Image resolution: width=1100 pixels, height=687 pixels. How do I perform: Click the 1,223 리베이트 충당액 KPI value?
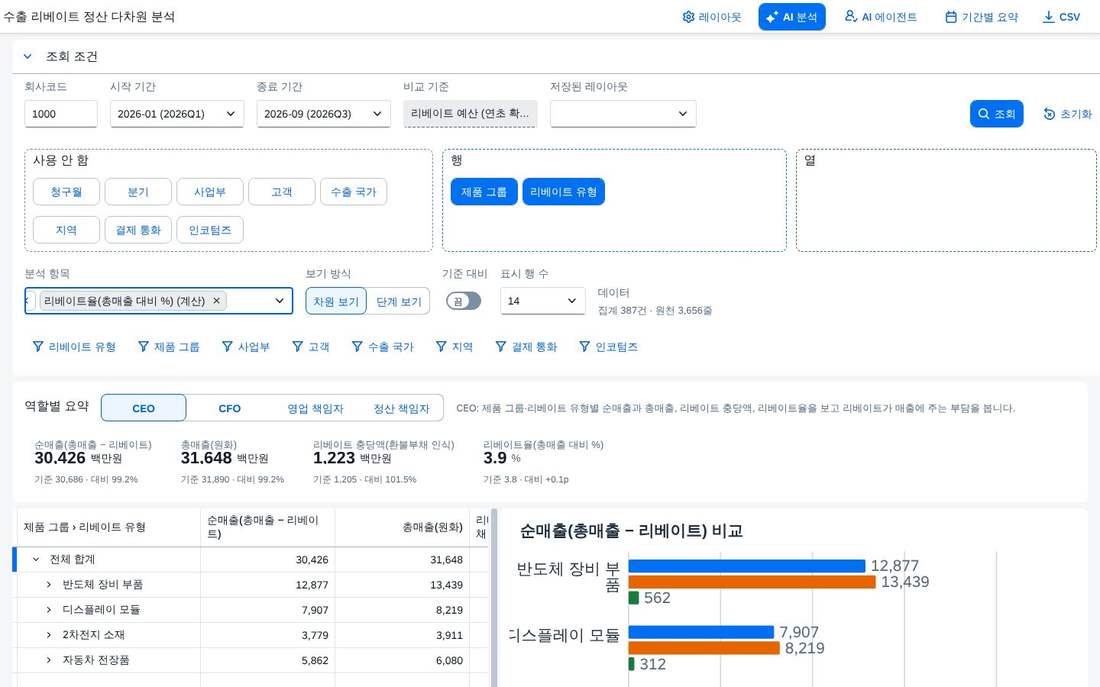pyautogui.click(x=352, y=458)
